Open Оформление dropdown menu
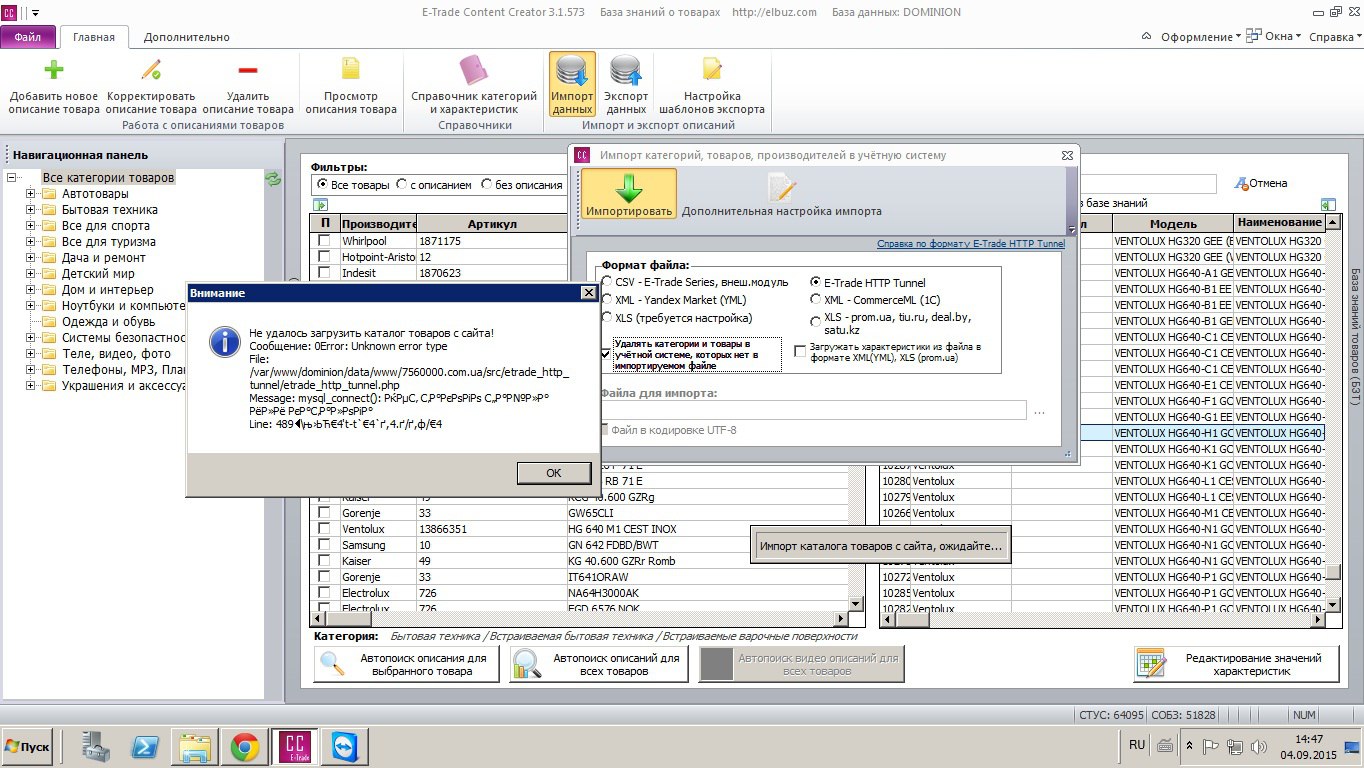1364x768 pixels. tap(1200, 37)
